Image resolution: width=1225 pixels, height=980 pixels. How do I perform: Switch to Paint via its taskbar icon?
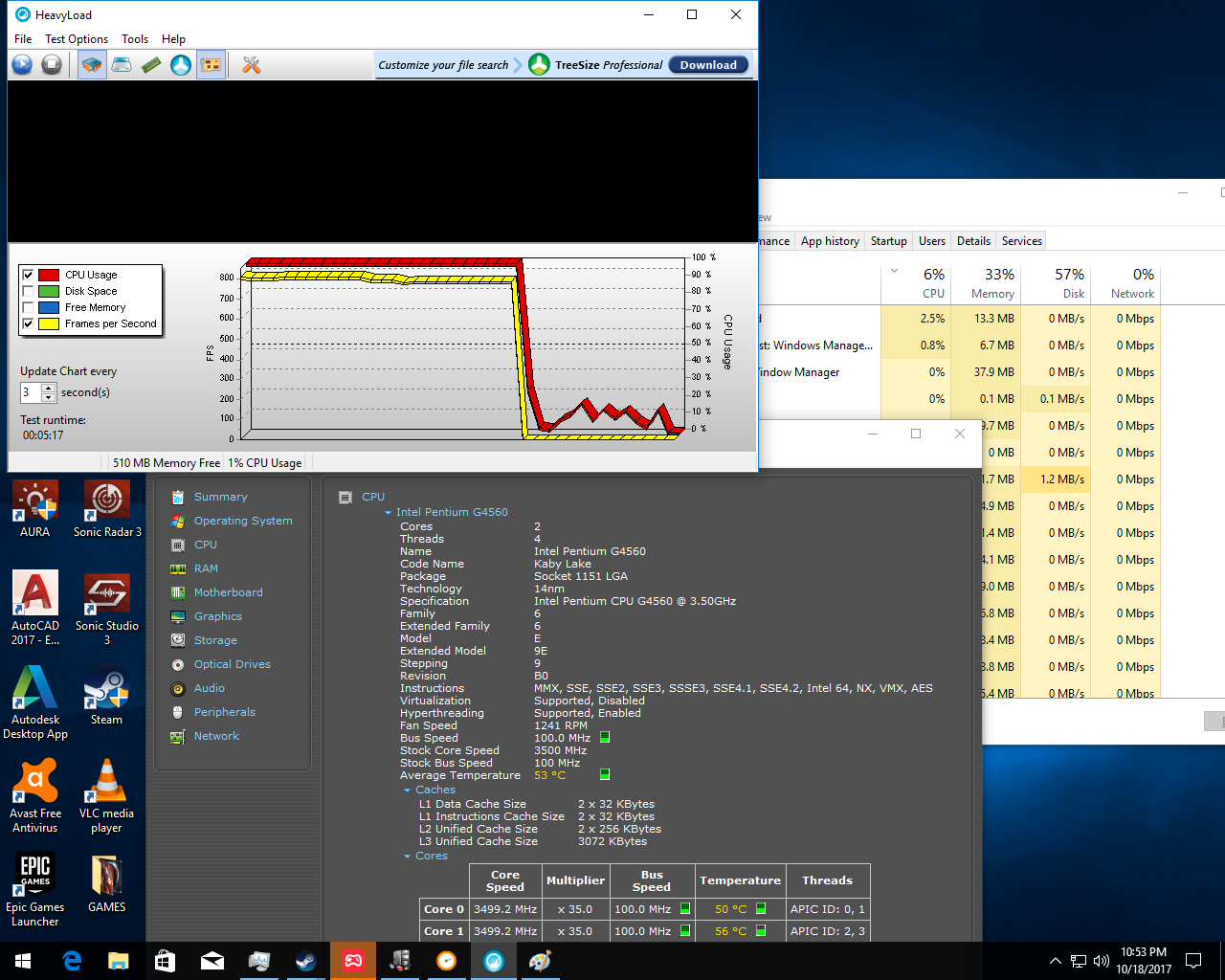(541, 961)
